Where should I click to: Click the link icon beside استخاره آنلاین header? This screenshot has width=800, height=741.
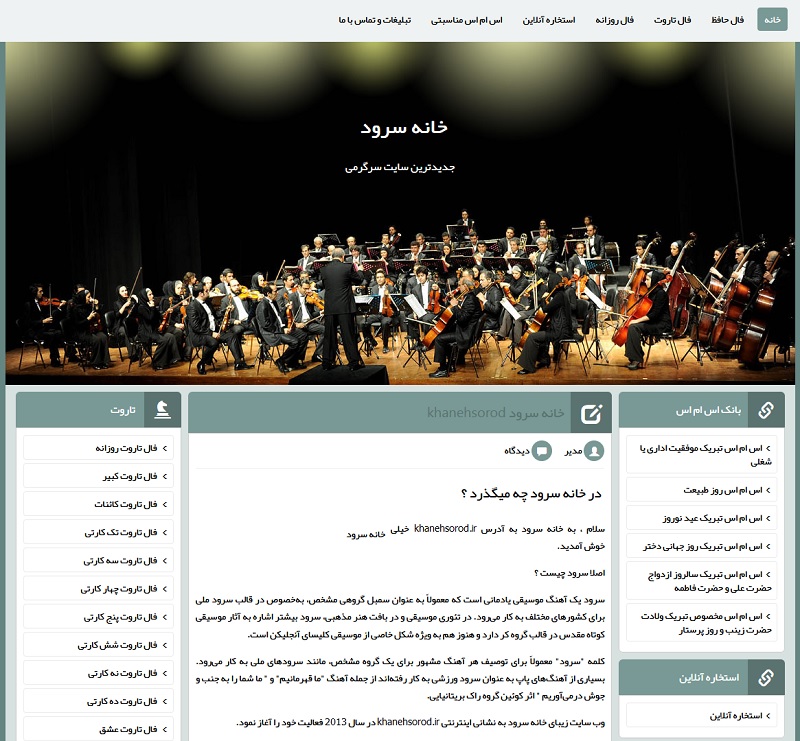coord(766,677)
